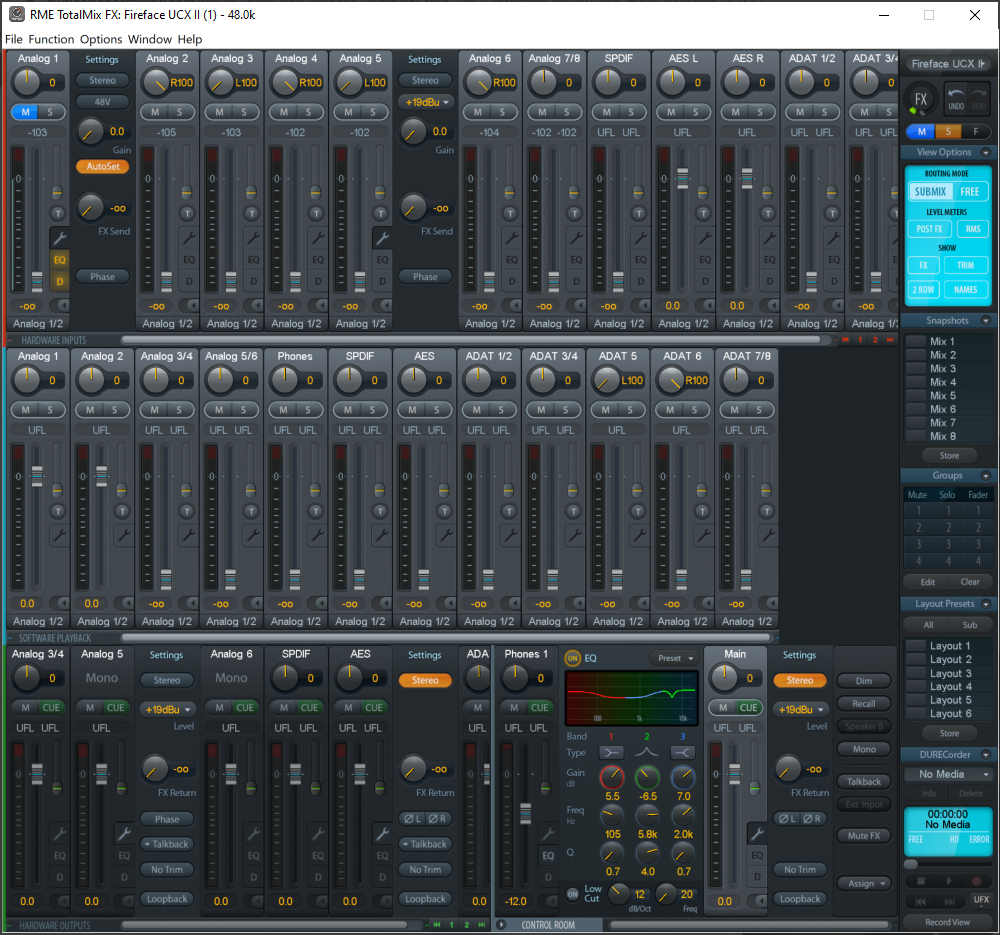Toggle the RMS level meters option
1000x935 pixels.
973,229
